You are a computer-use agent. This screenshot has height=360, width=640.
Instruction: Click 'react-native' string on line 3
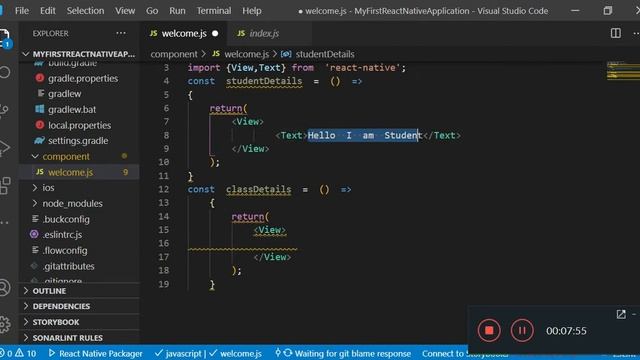pyautogui.click(x=362, y=68)
